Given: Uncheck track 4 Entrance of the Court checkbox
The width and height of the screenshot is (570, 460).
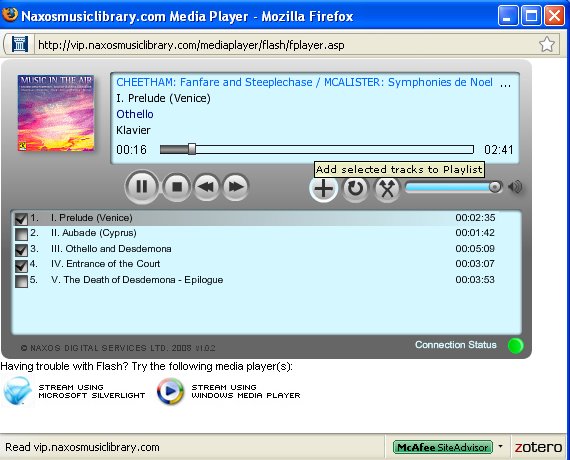Looking at the screenshot, I should click(21, 265).
